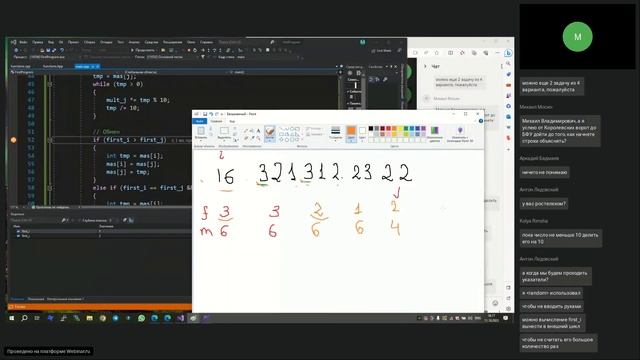The height and width of the screenshot is (360, 640).
Task: Click the taskbar Search magnifier icon
Action: pyautogui.click(x=24, y=318)
